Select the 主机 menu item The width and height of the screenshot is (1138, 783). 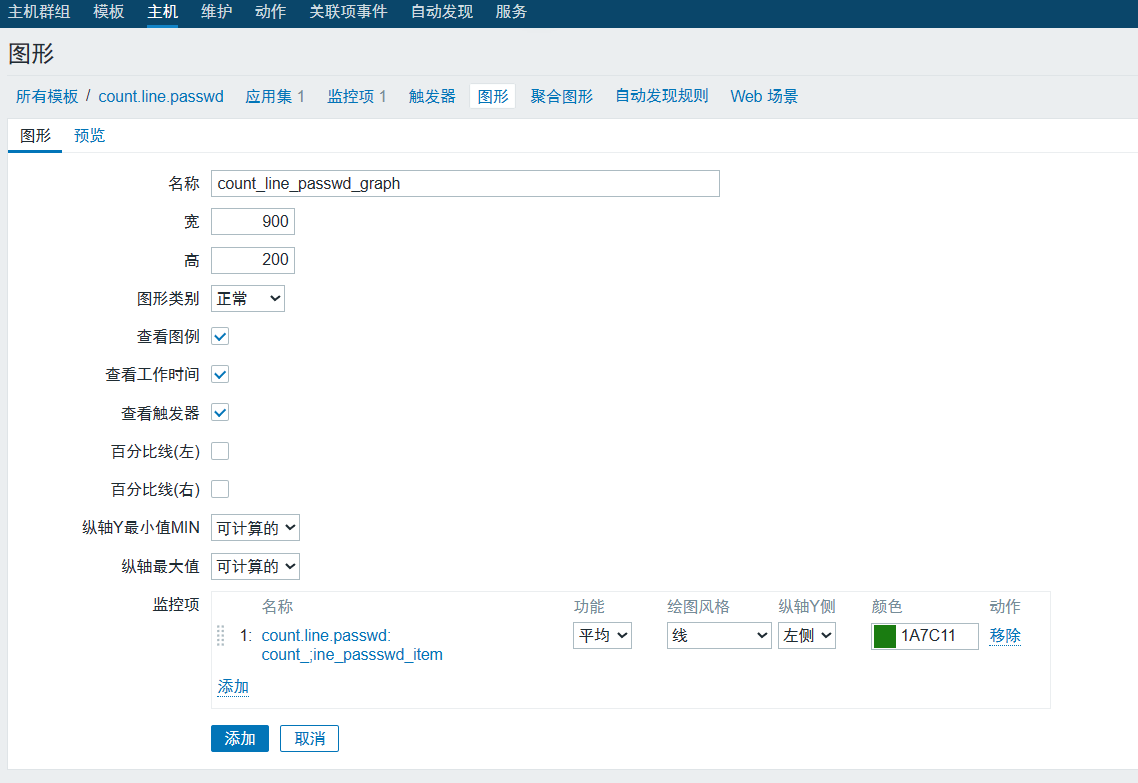click(x=162, y=12)
